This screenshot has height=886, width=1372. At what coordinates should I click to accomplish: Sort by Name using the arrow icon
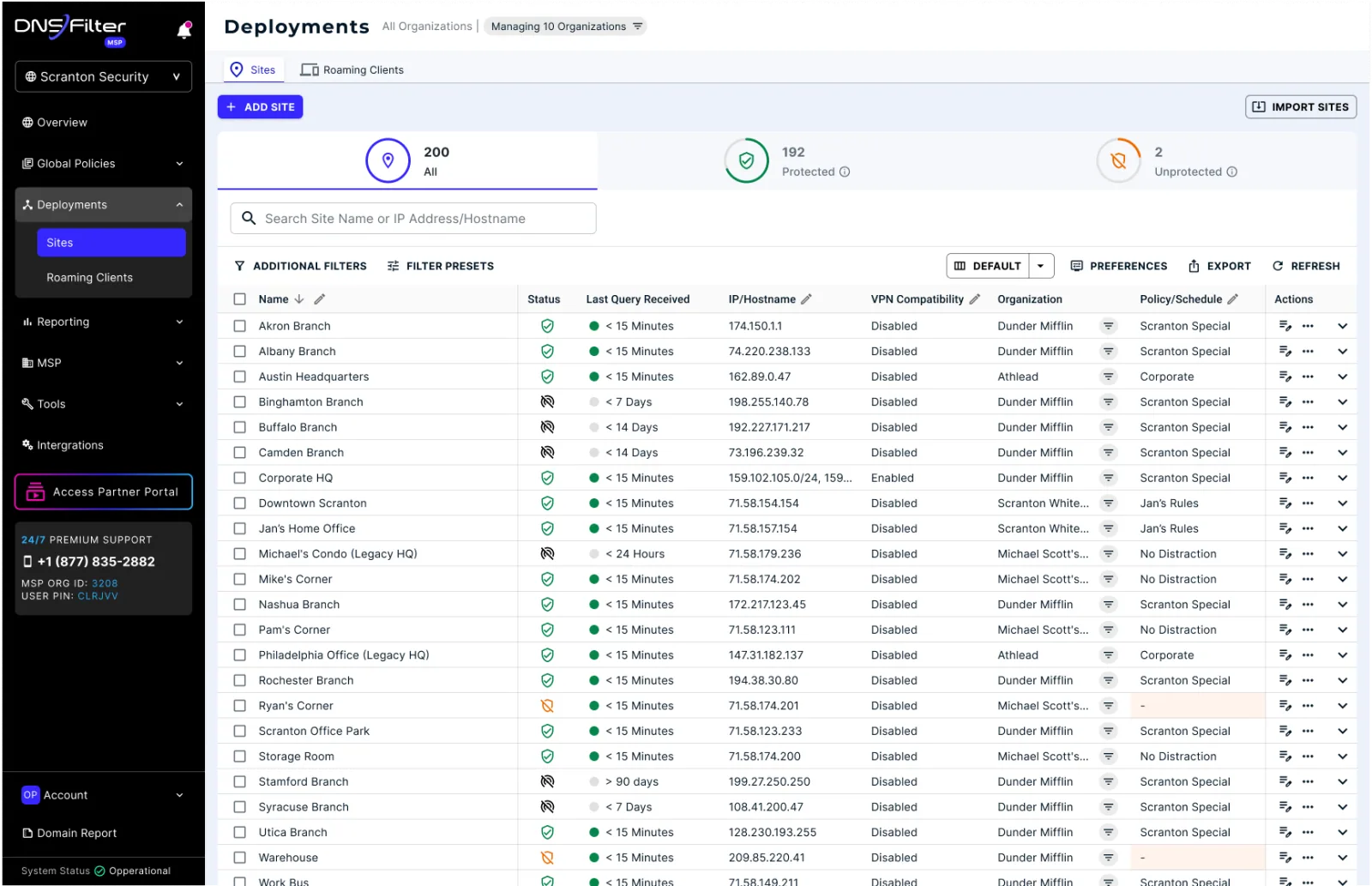pyautogui.click(x=299, y=299)
